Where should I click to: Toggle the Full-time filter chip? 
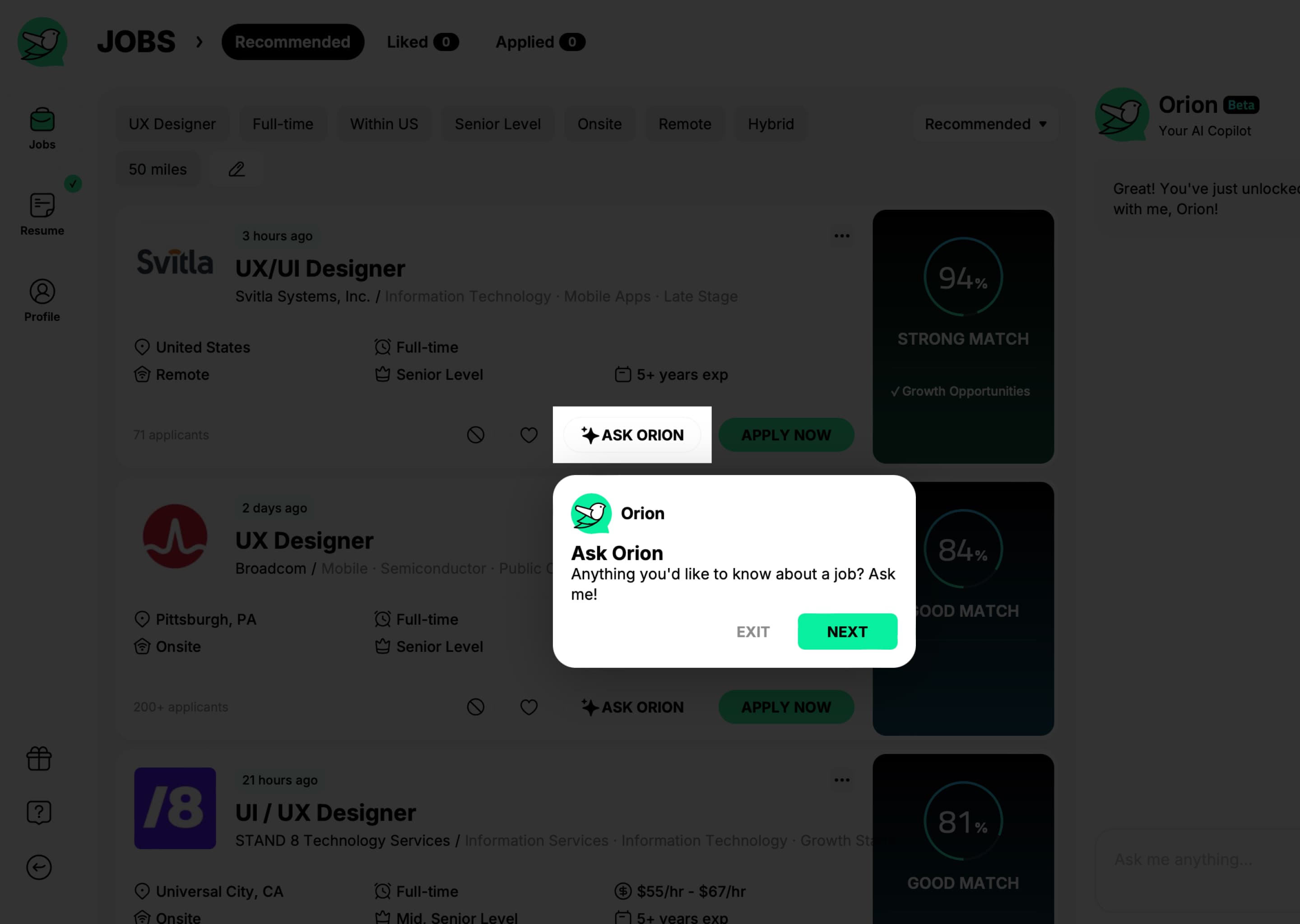282,123
